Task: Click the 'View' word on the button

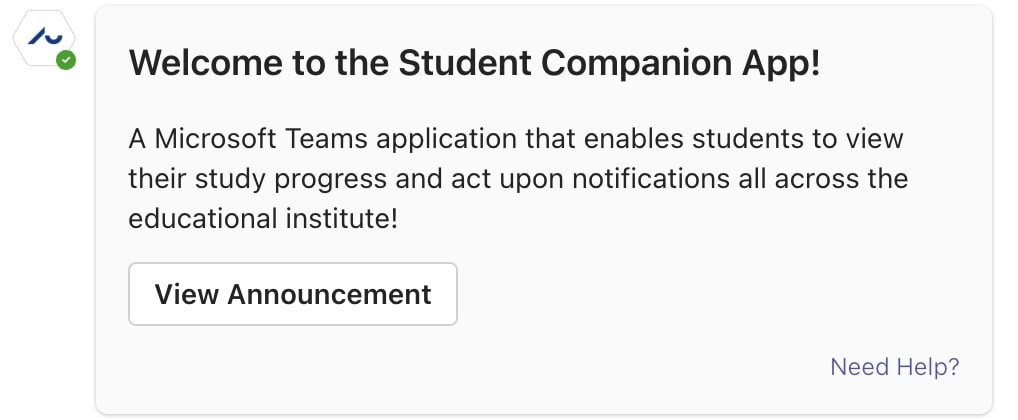Action: tap(186, 294)
